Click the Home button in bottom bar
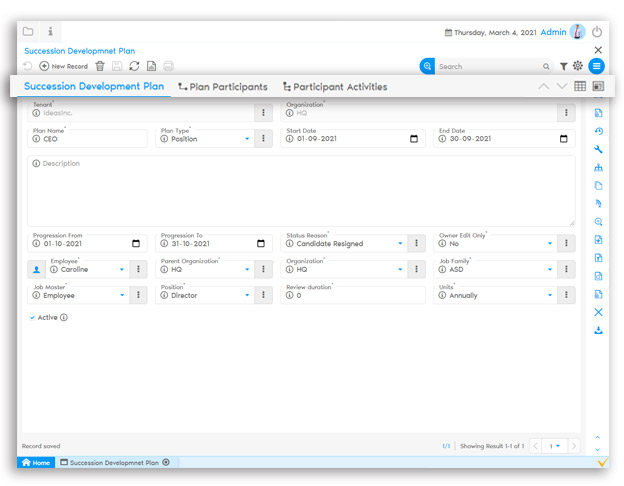Viewport: 624px width, 486px height. coord(36,463)
